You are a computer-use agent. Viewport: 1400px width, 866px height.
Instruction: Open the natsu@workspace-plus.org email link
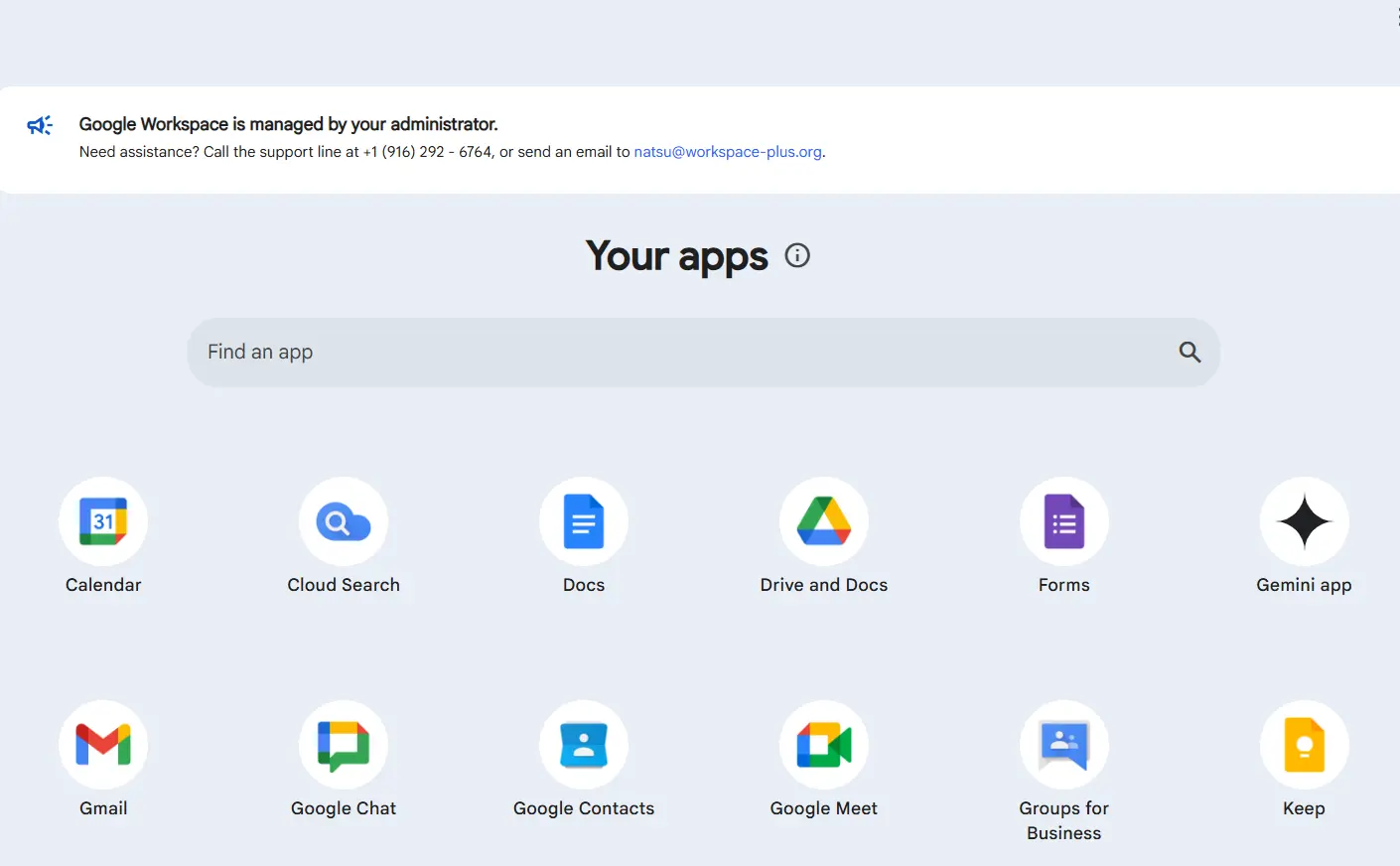click(x=728, y=152)
